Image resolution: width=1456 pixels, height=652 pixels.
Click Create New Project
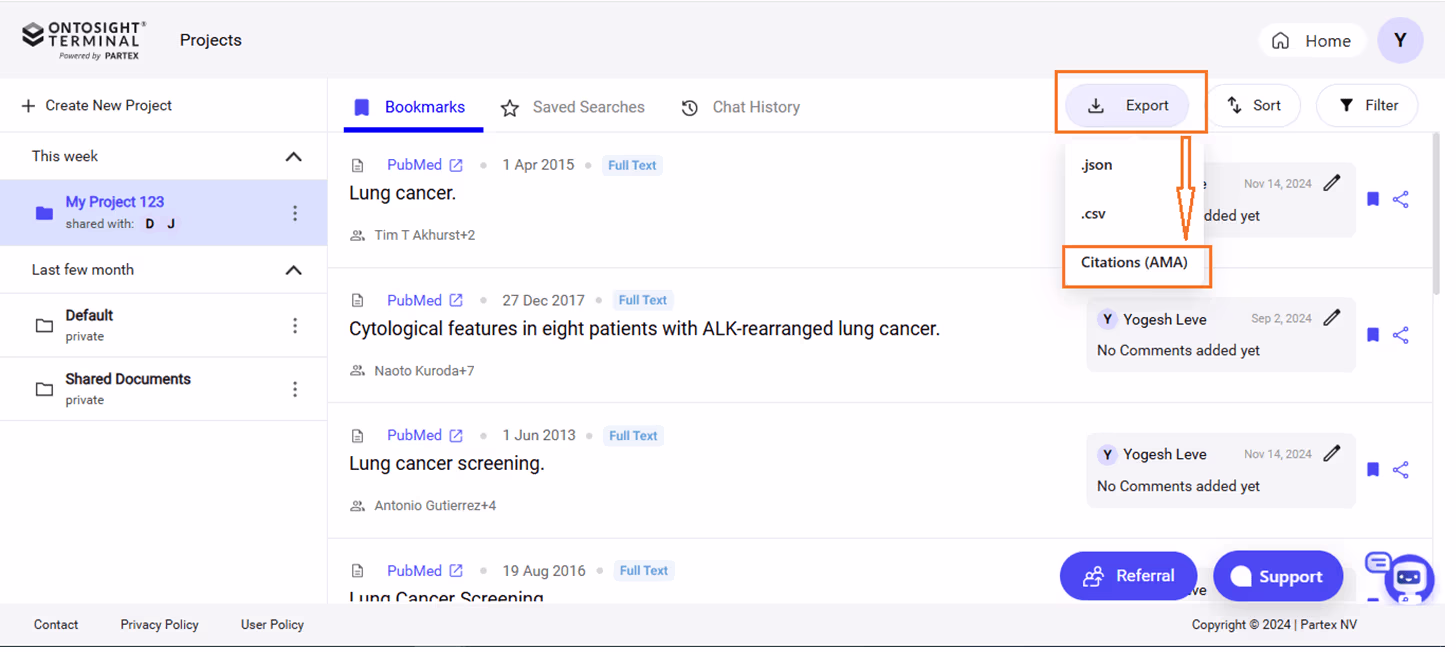point(97,104)
